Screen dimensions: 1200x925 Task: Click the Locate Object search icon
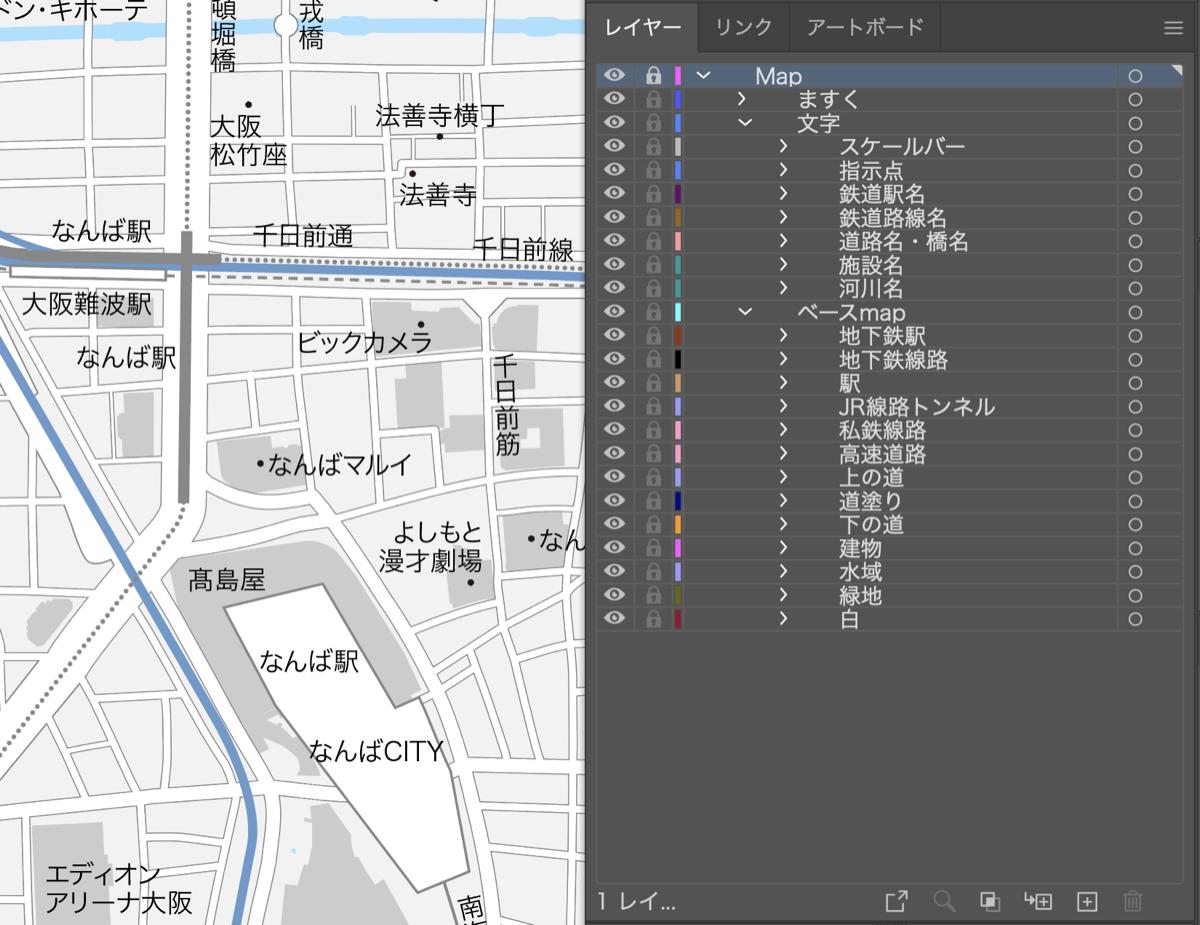coord(944,901)
